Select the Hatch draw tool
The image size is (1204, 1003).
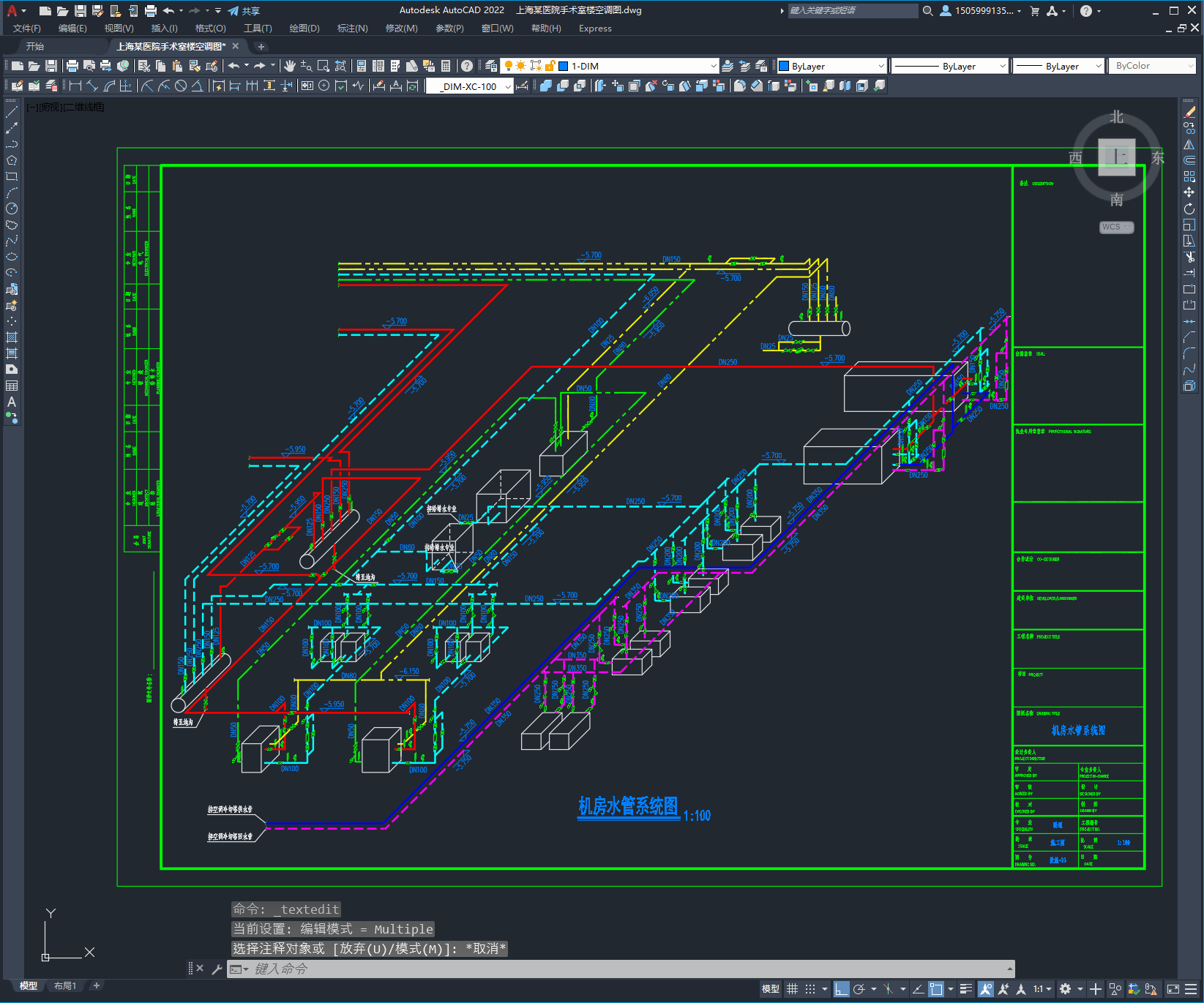[x=12, y=337]
